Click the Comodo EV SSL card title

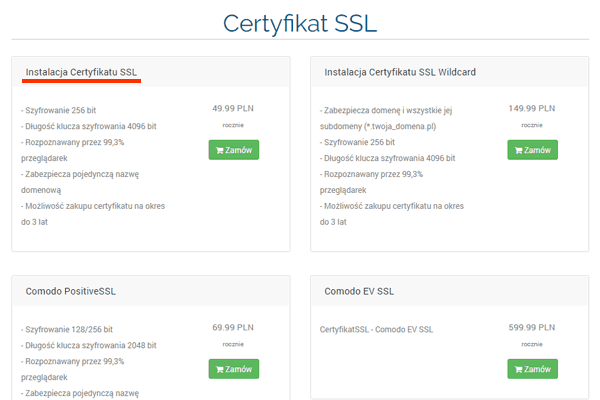tap(359, 291)
